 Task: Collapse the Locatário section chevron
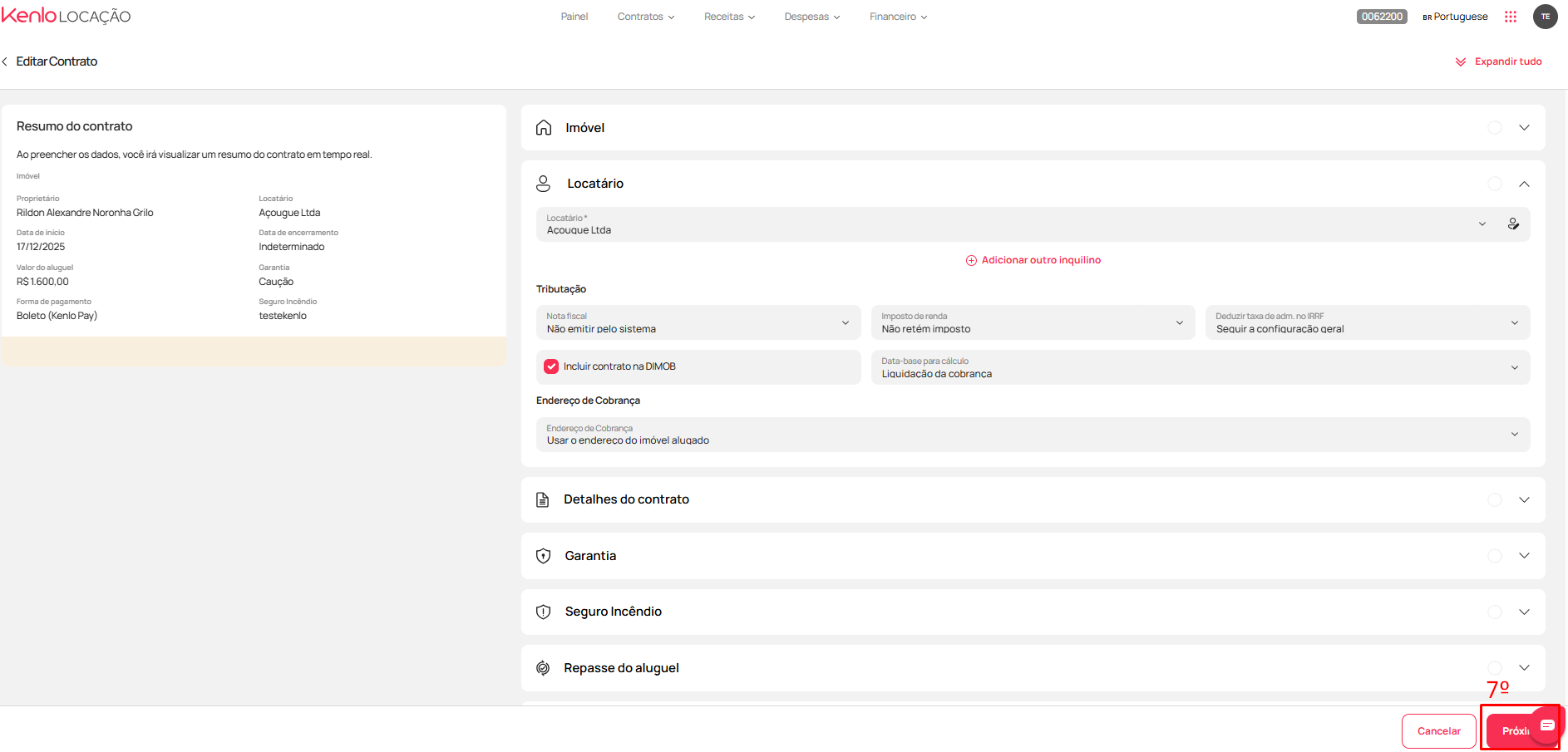click(1524, 184)
